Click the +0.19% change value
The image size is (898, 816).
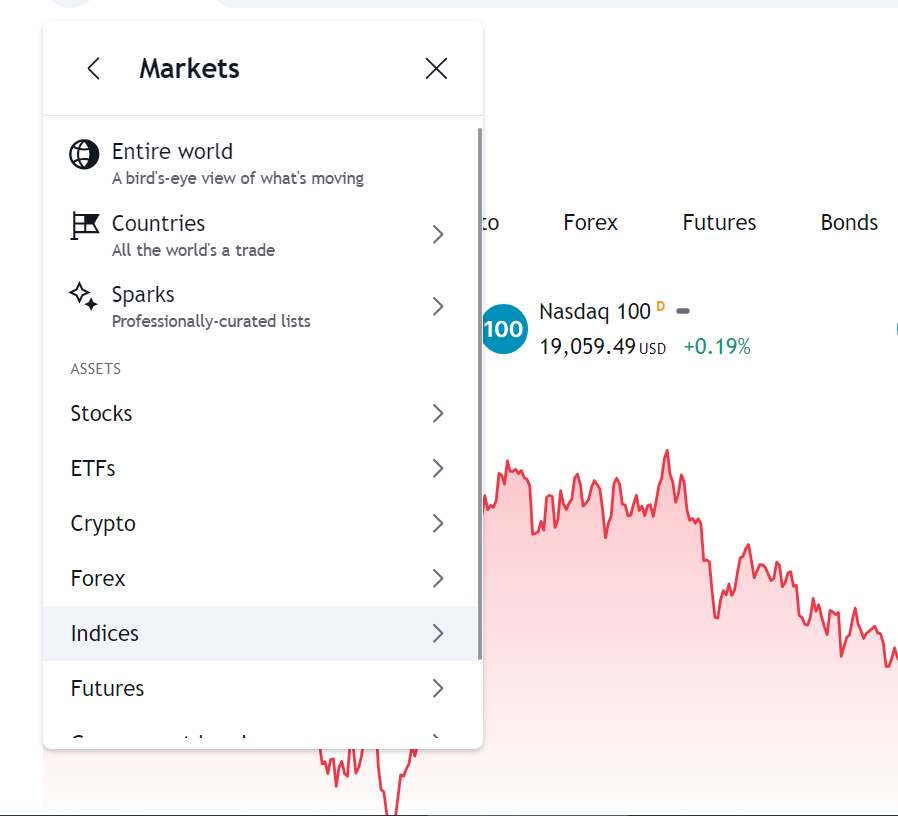tap(717, 346)
